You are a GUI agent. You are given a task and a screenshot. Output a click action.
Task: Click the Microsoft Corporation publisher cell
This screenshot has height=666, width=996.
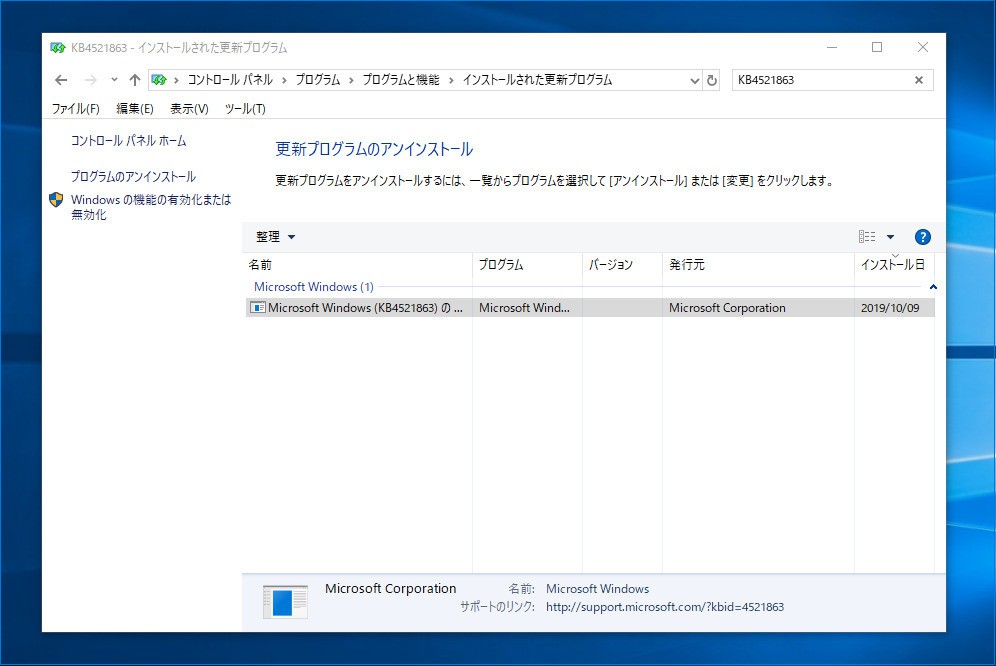(x=727, y=308)
